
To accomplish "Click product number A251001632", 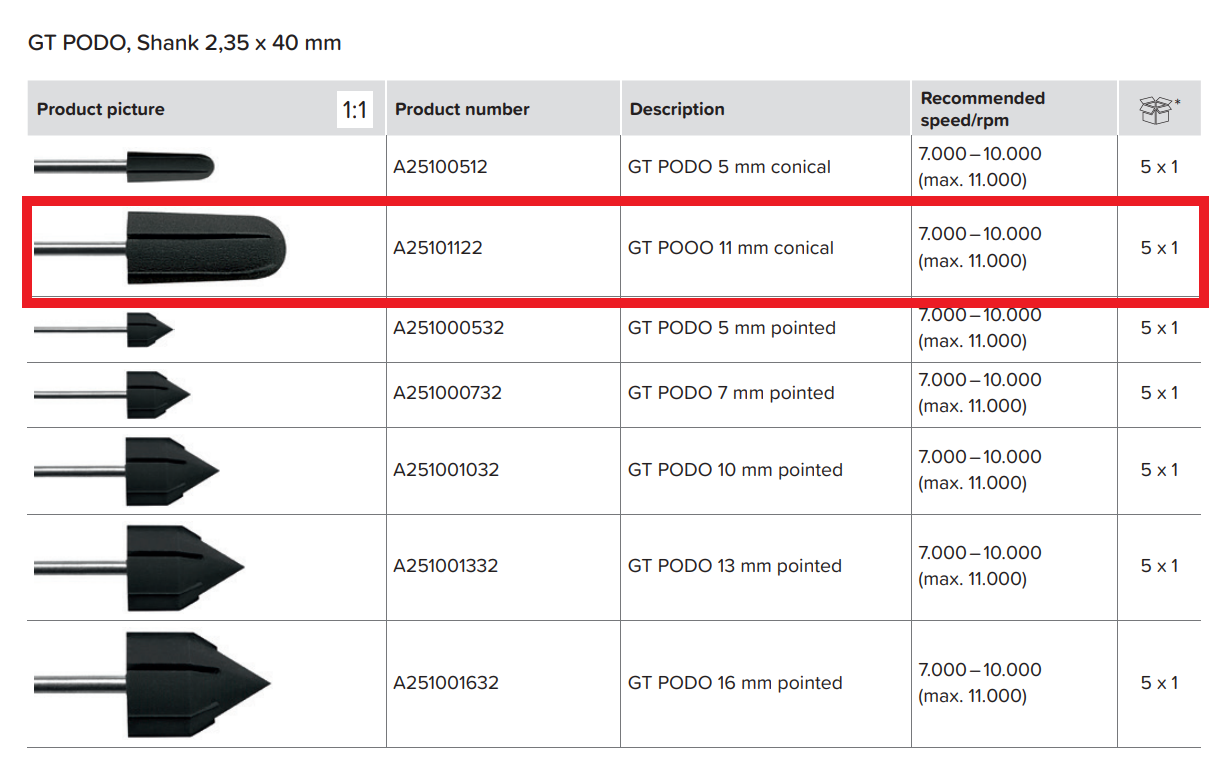I will click(446, 683).
